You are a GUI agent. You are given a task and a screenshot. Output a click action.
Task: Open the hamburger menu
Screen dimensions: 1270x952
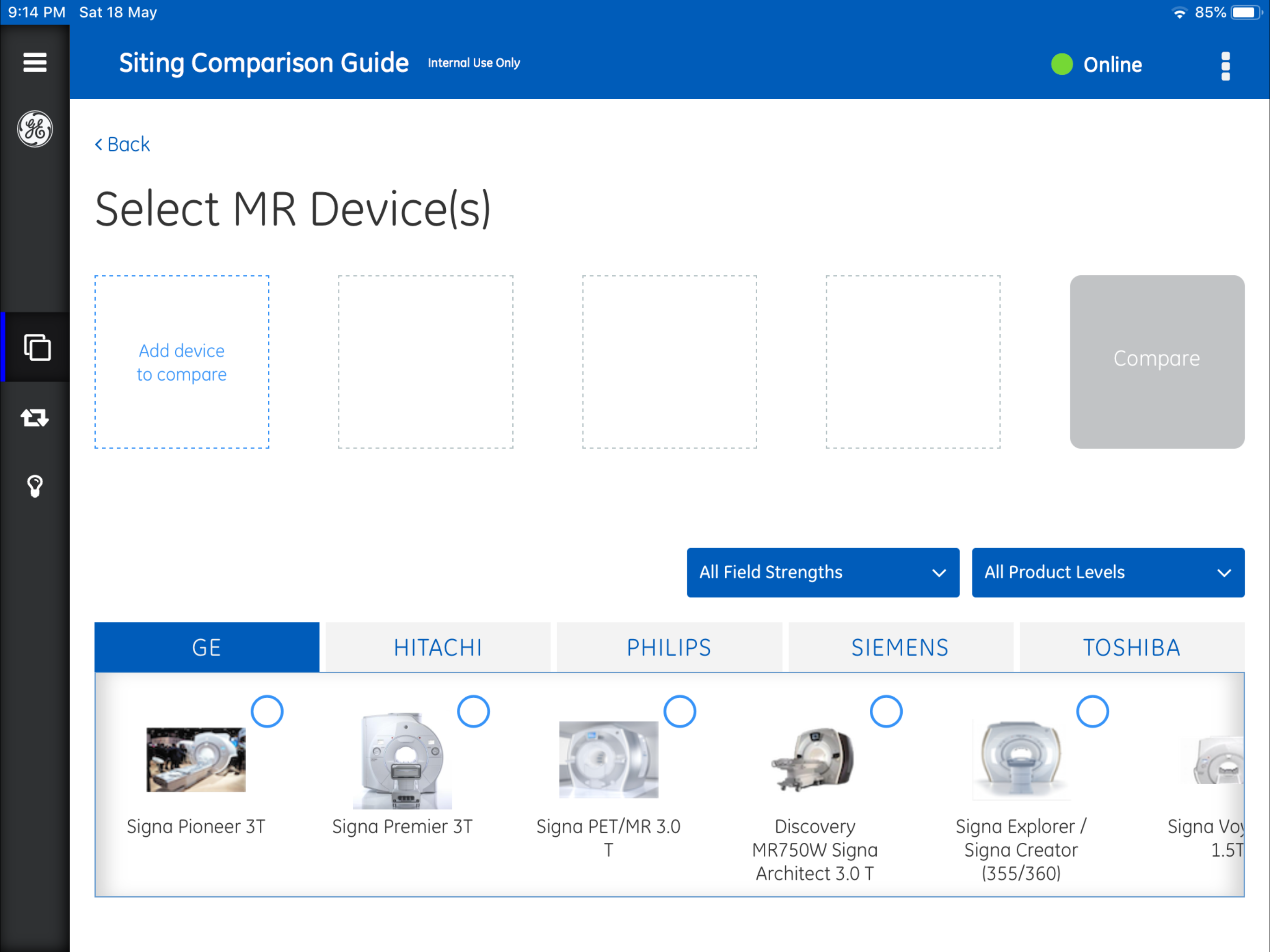click(x=34, y=62)
